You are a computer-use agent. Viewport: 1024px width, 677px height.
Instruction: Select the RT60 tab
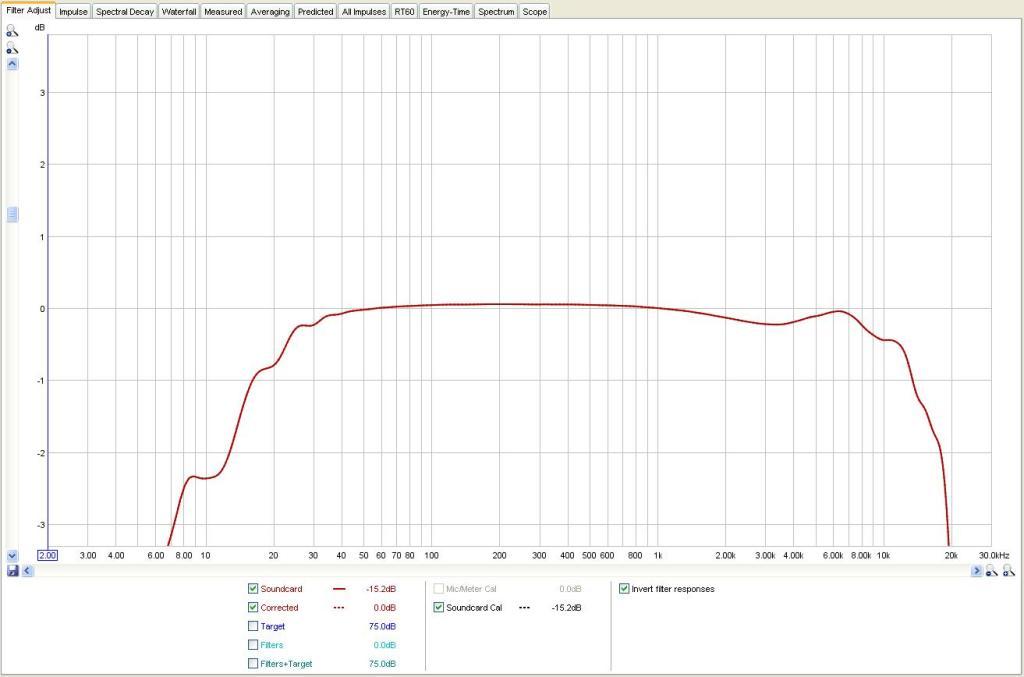[404, 12]
